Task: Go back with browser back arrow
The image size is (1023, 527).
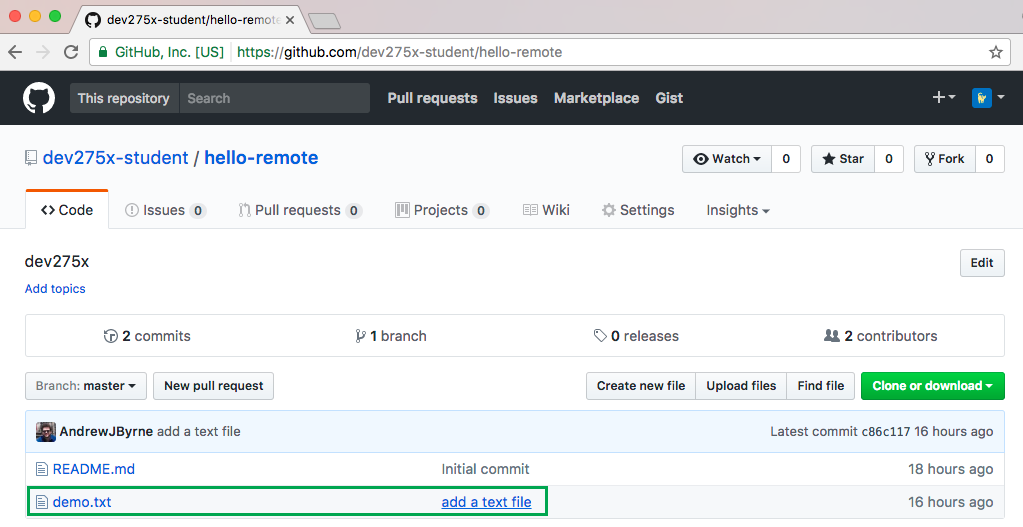Action: coord(15,52)
